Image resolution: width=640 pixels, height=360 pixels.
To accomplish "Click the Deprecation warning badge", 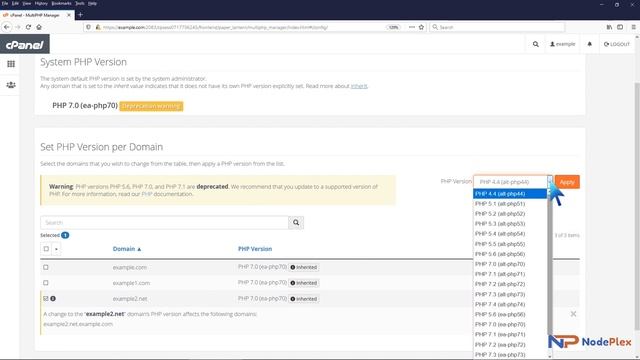I will (151, 106).
